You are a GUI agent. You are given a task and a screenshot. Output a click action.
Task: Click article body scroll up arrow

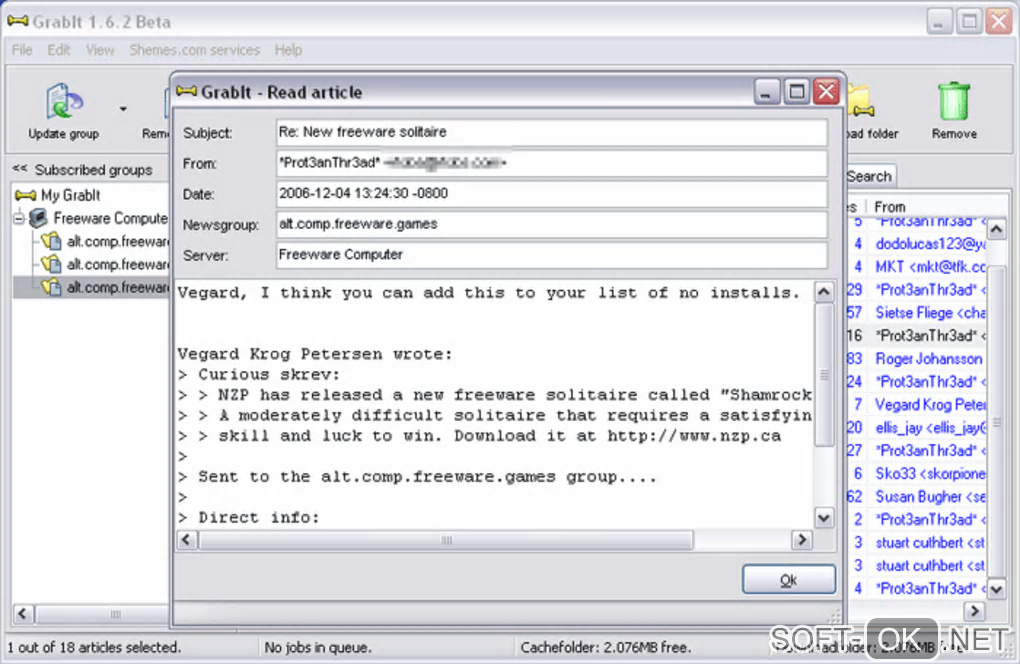pos(824,292)
